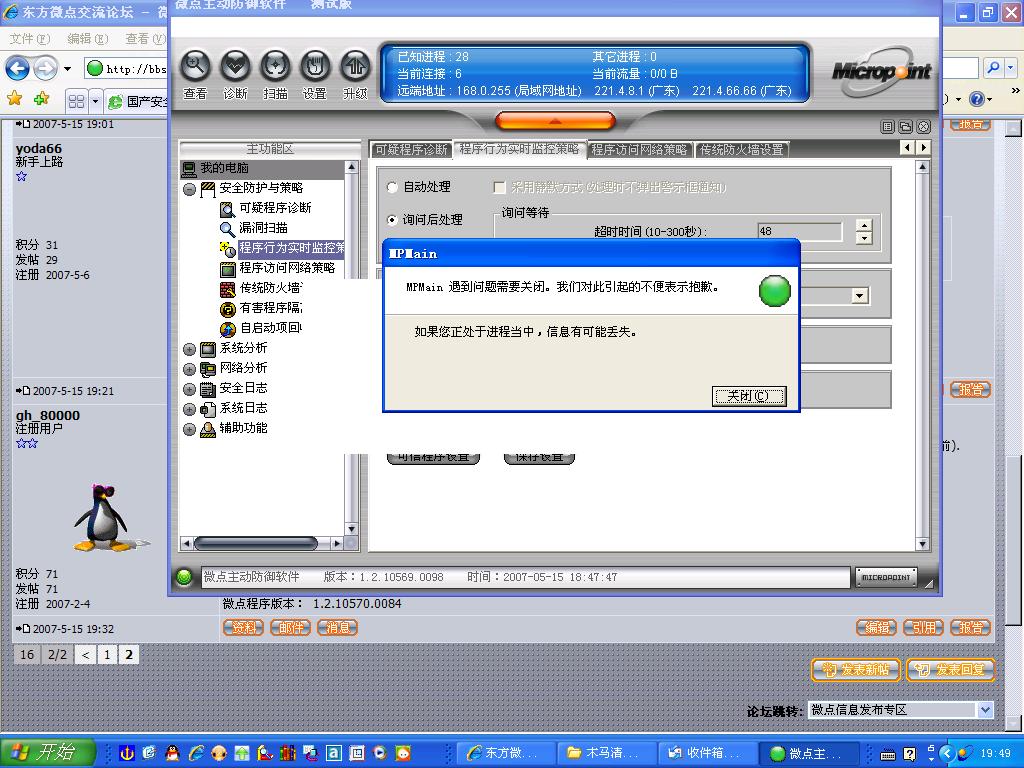Expand the 系统日志 tree node
The height and width of the screenshot is (768, 1024).
(189, 409)
